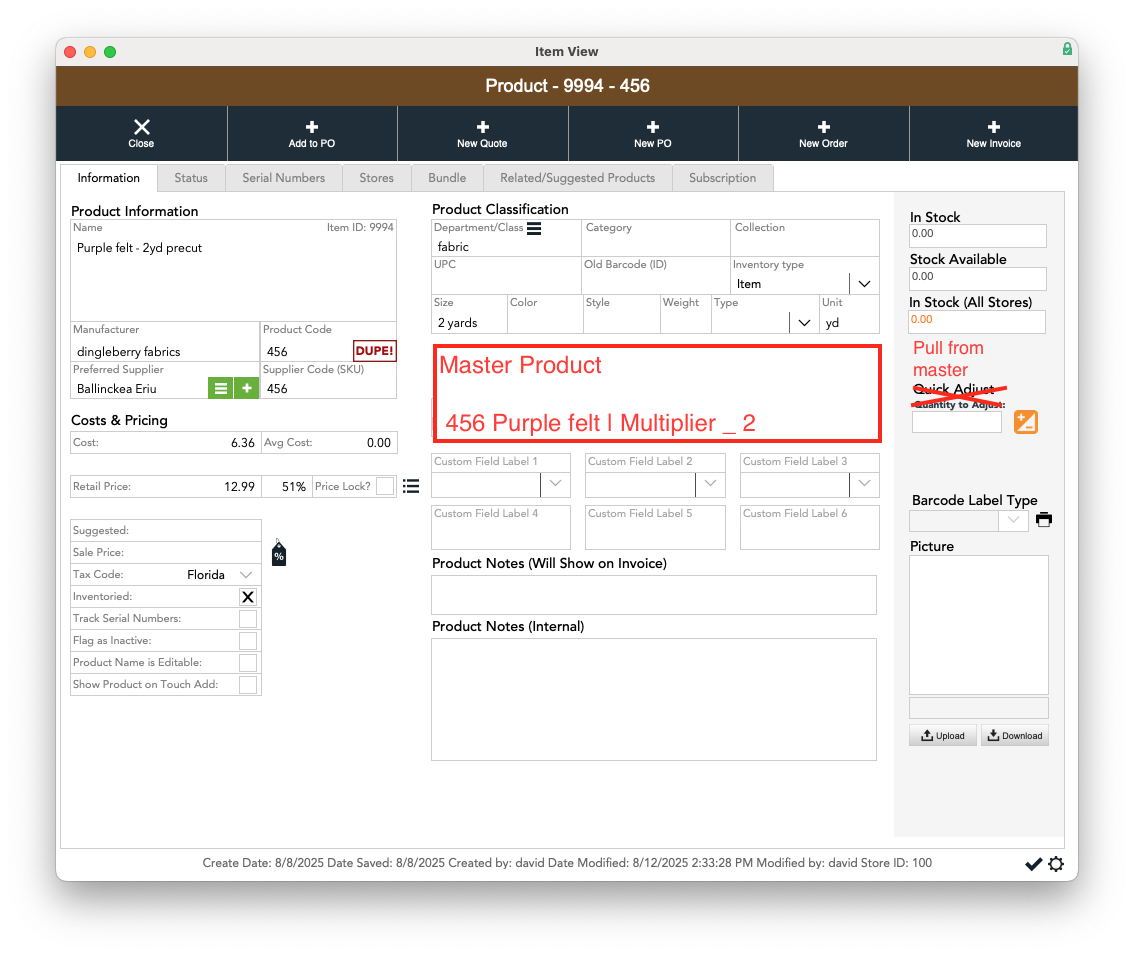This screenshot has height=955, width=1134.
Task: Open the Department/Class list icon
Action: tap(534, 229)
